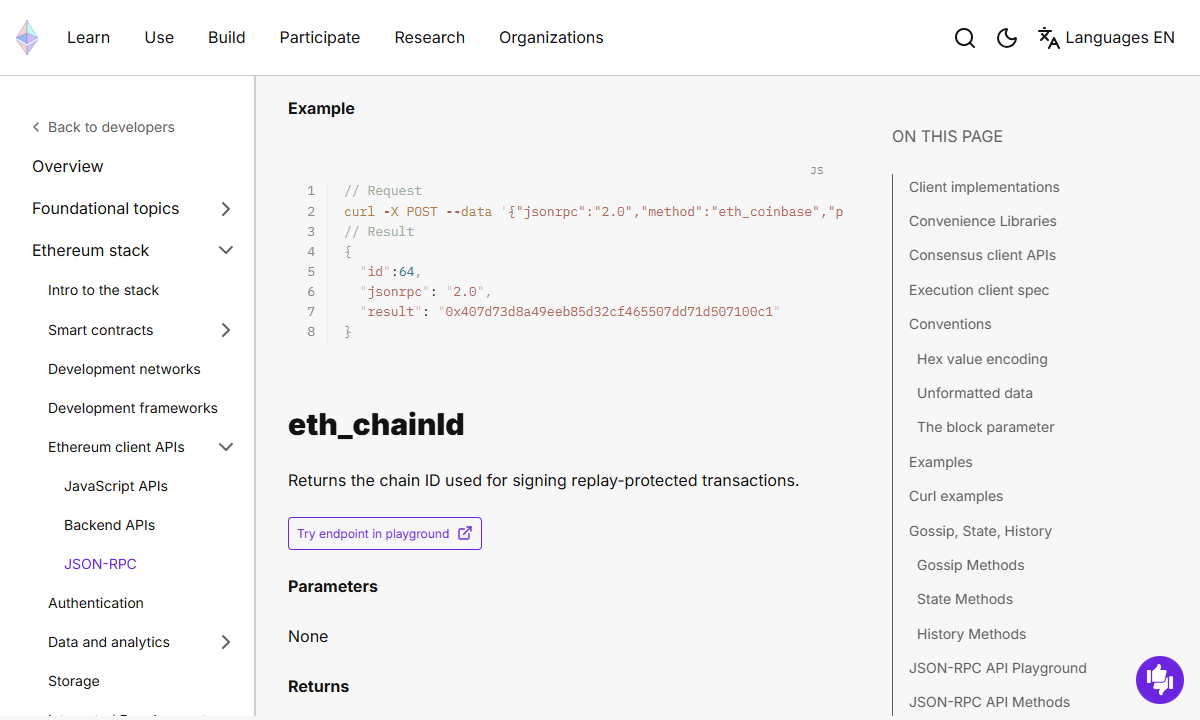
Task: Click the result hex address value
Action: tap(609, 311)
